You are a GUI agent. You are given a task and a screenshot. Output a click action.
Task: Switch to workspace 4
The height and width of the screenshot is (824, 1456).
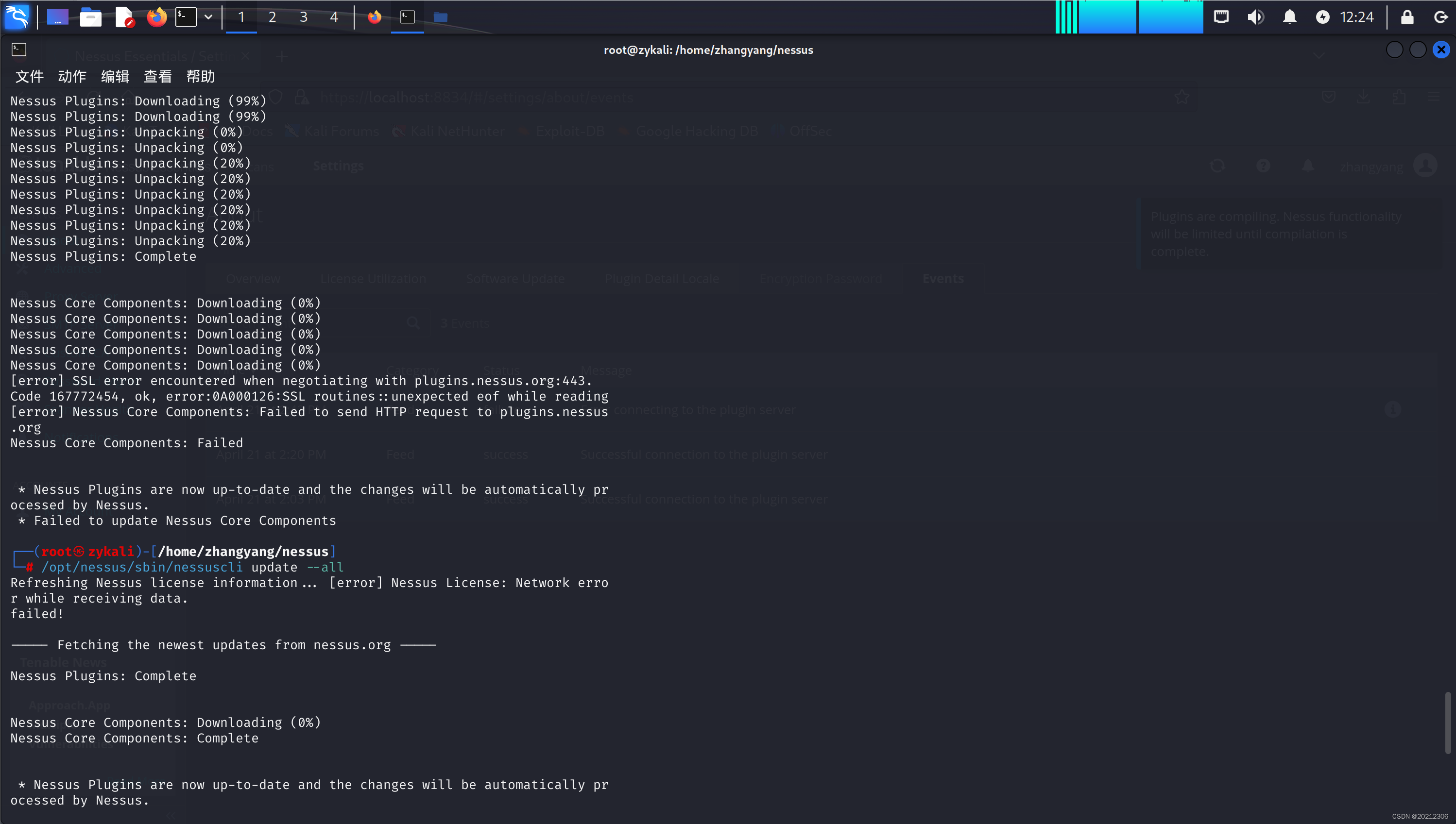pos(334,17)
